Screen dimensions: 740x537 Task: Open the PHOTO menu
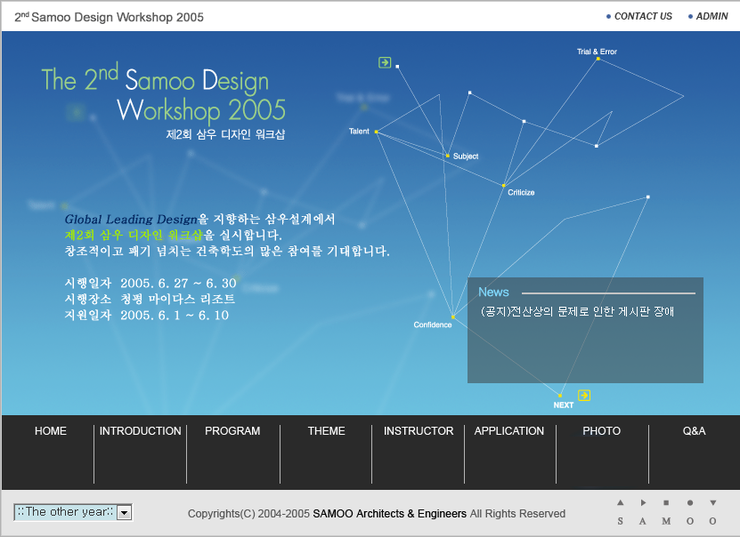pyautogui.click(x=601, y=431)
